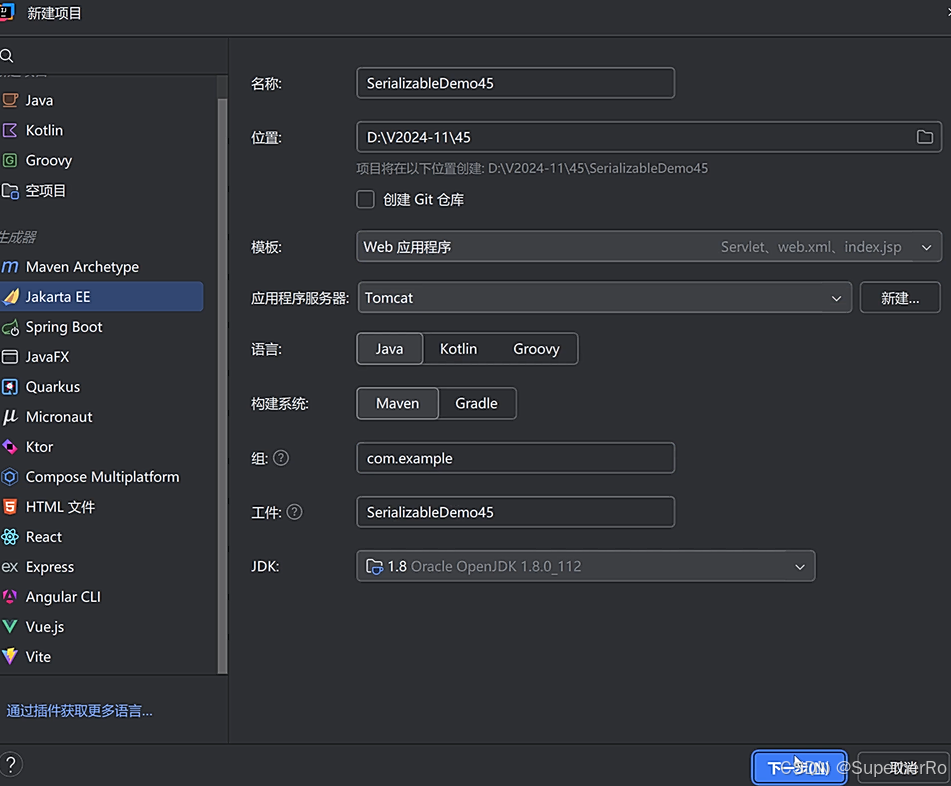The width and height of the screenshot is (951, 786).
Task: Click the search field in sidebar
Action: click(114, 56)
